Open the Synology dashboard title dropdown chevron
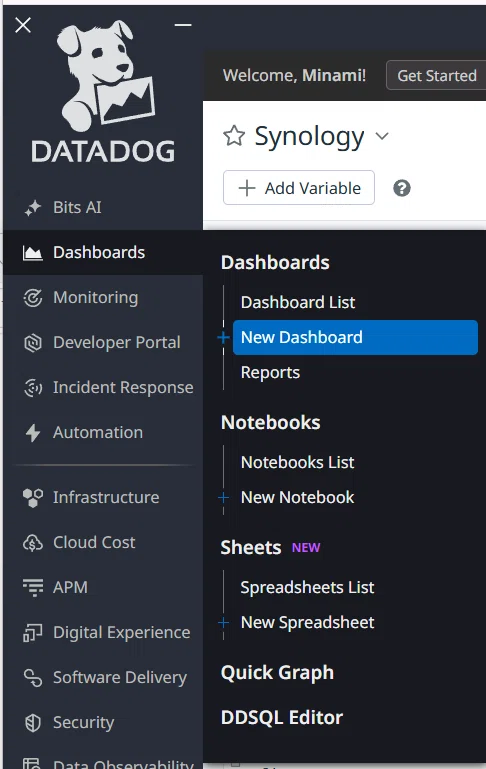 pos(382,136)
